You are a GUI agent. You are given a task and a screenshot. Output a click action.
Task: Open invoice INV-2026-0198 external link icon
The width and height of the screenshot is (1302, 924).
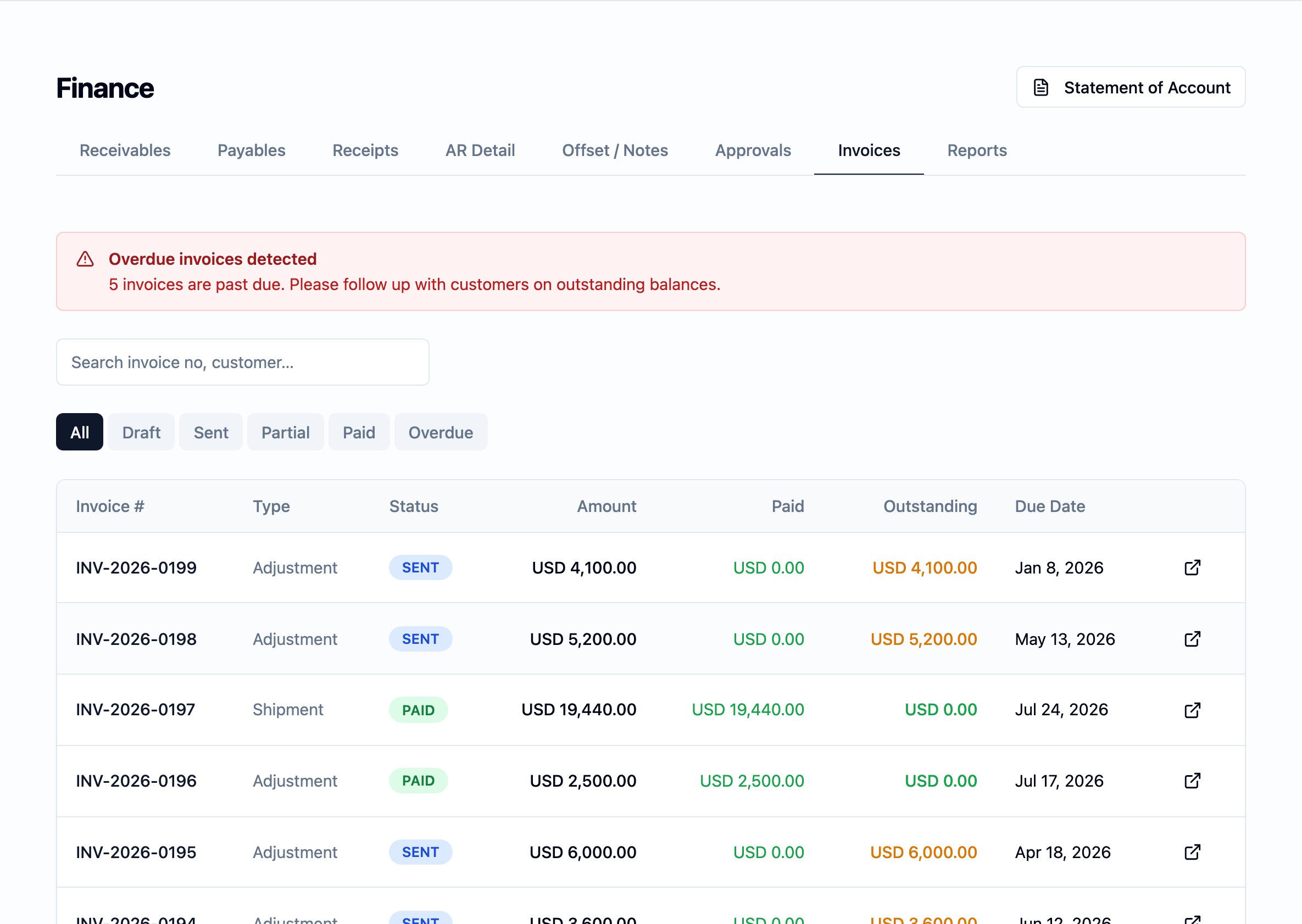(1192, 639)
